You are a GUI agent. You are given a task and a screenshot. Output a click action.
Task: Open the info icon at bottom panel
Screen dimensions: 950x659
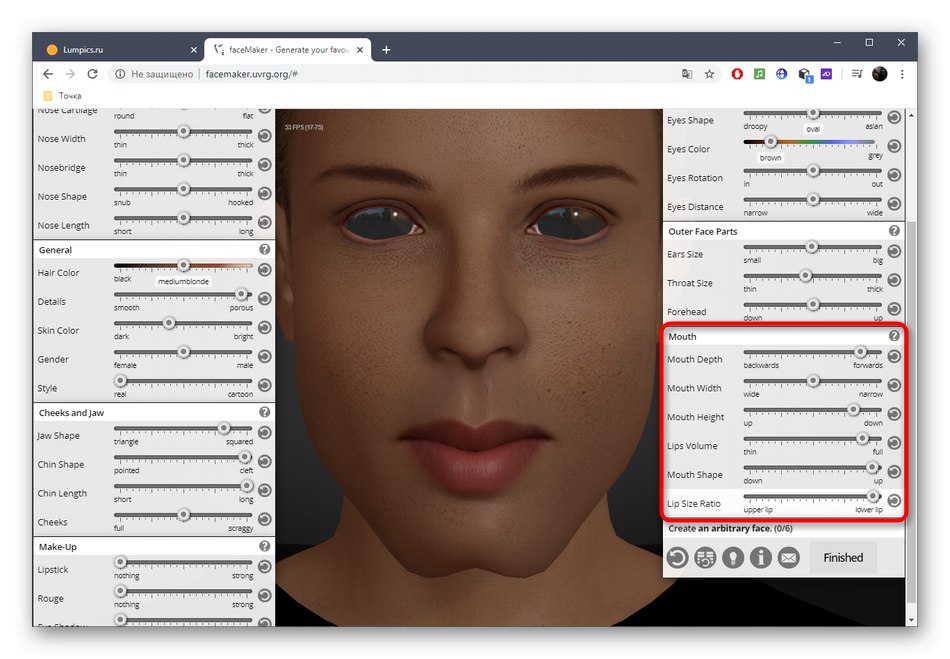pos(761,558)
